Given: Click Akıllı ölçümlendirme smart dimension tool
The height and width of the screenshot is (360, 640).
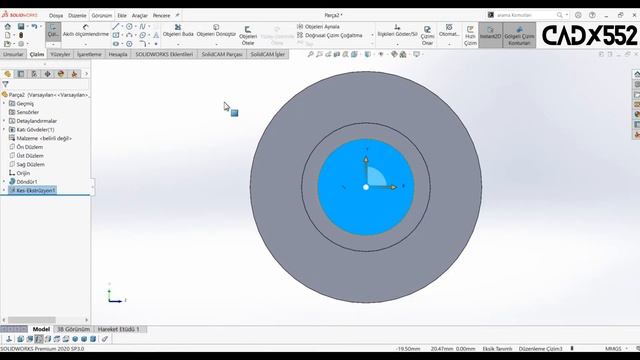Looking at the screenshot, I should (85, 31).
